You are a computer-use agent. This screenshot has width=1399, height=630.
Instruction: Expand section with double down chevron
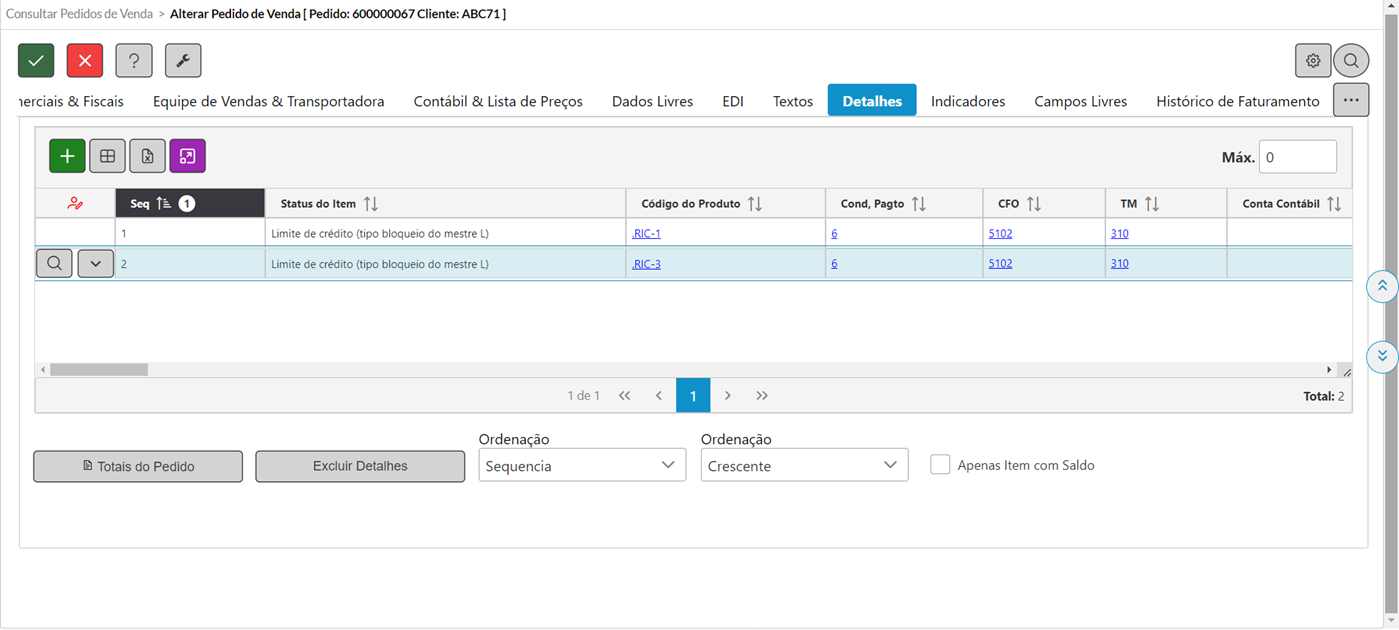click(1382, 356)
